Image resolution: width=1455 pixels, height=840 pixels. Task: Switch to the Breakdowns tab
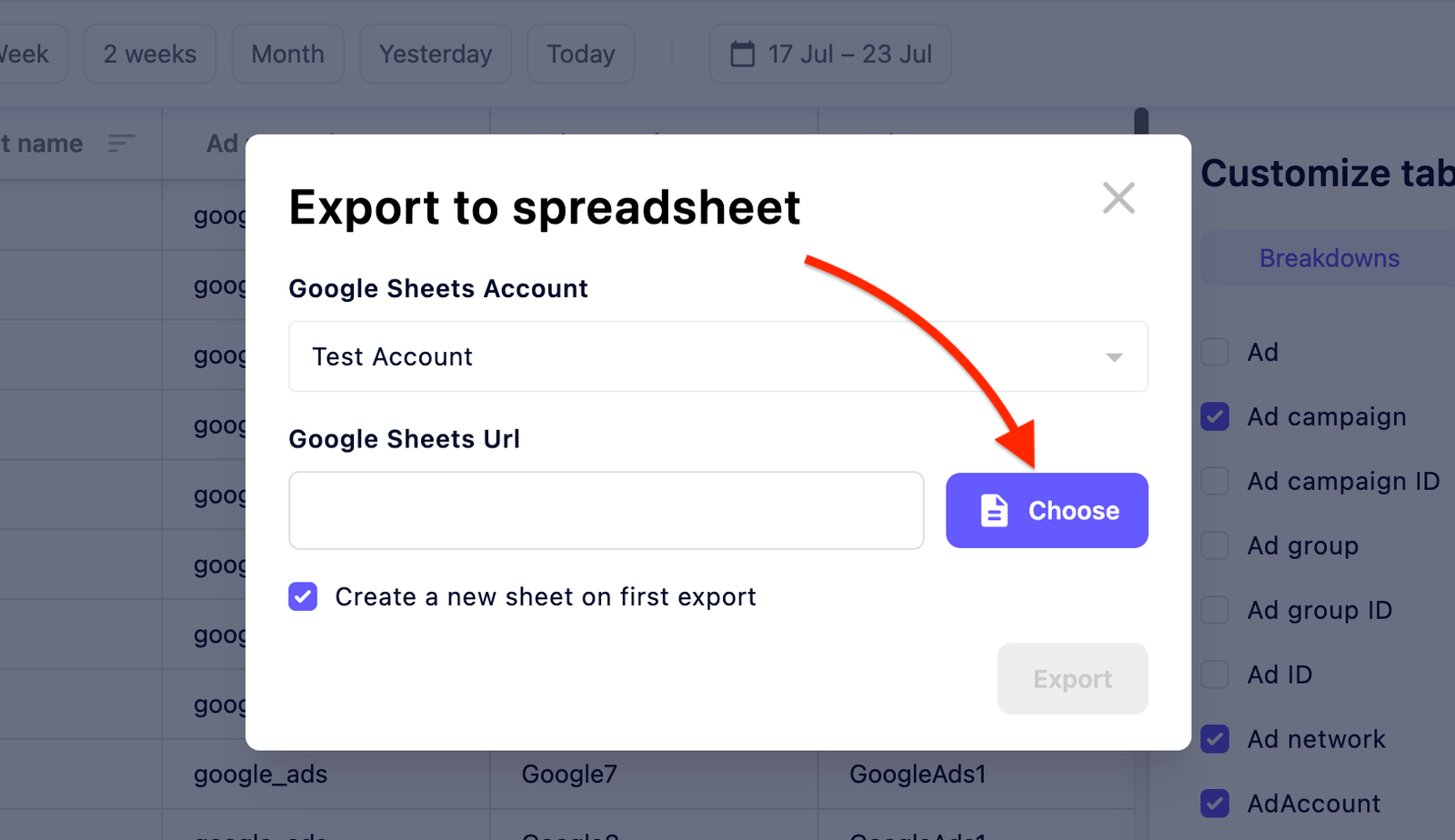[1329, 258]
